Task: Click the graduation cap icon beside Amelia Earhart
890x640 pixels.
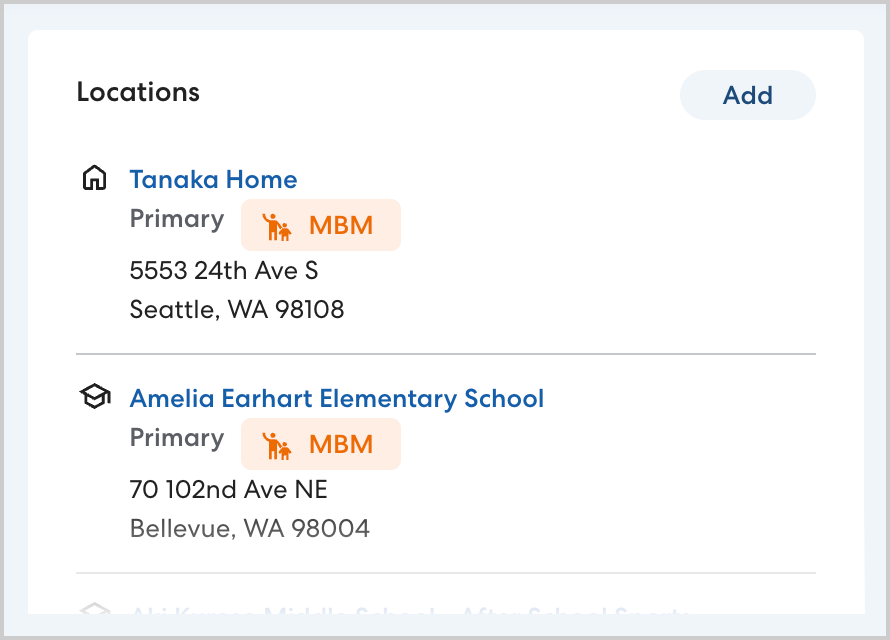Action: point(94,398)
